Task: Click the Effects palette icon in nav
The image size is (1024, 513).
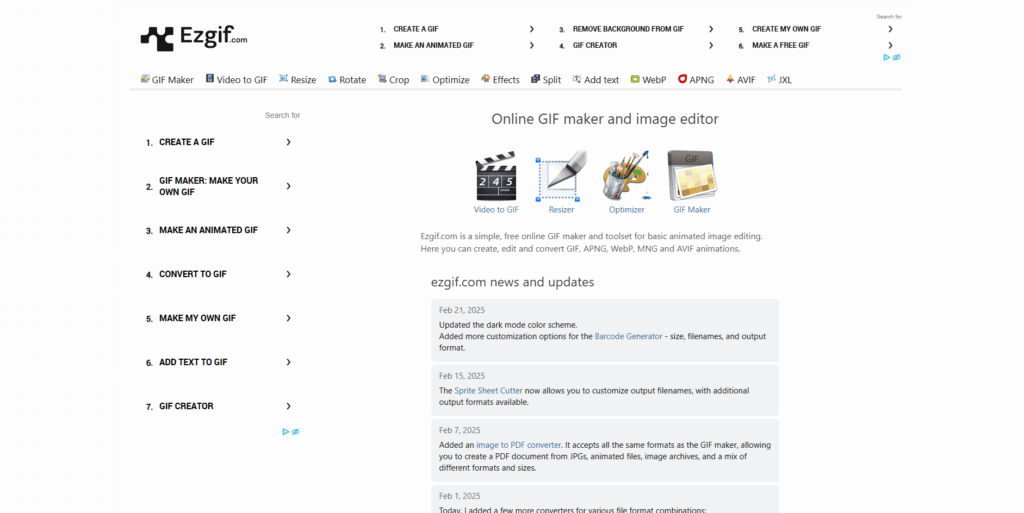Action: tap(485, 79)
